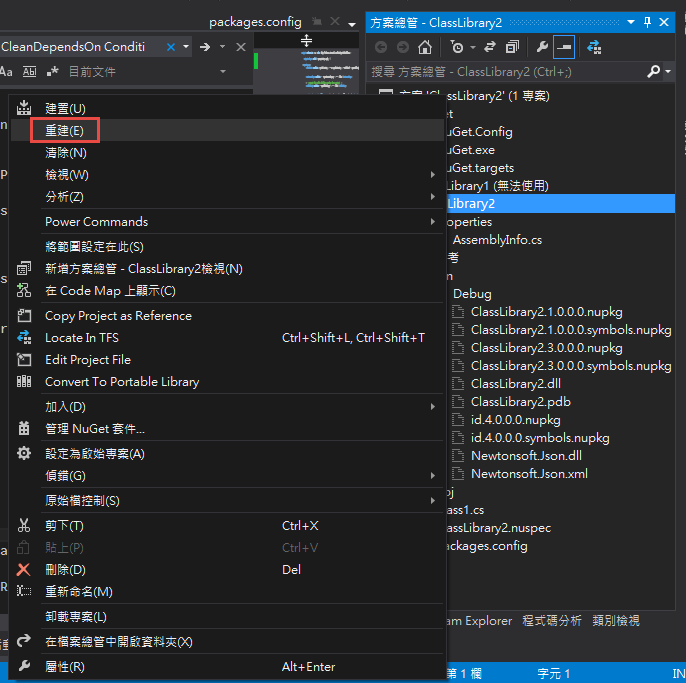The width and height of the screenshot is (686, 683).
Task: Click the 管理 NuGet 套件 icon
Action: point(24,428)
